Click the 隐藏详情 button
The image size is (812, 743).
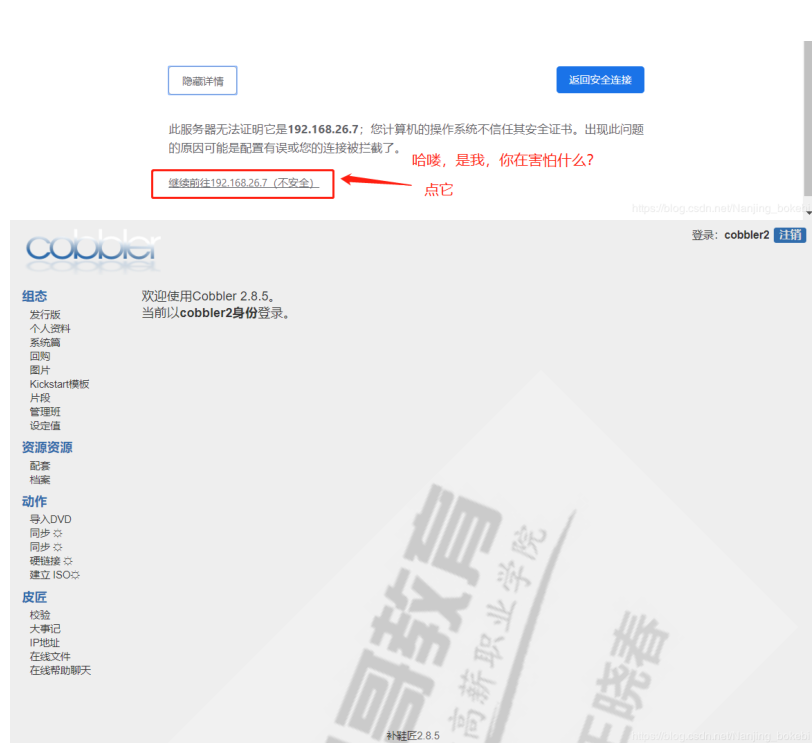[202, 81]
